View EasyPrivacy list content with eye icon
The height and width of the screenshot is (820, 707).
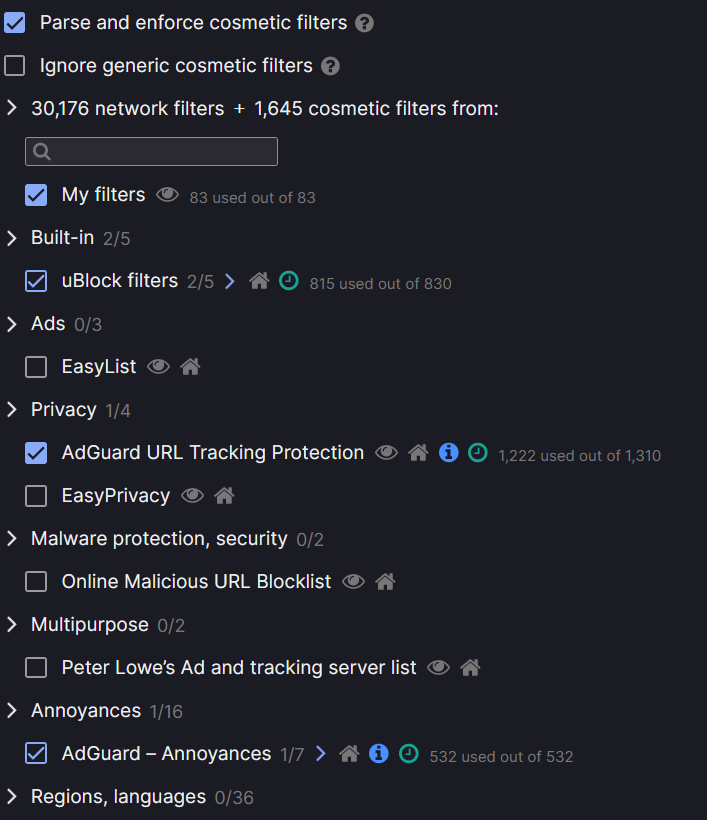(x=193, y=496)
